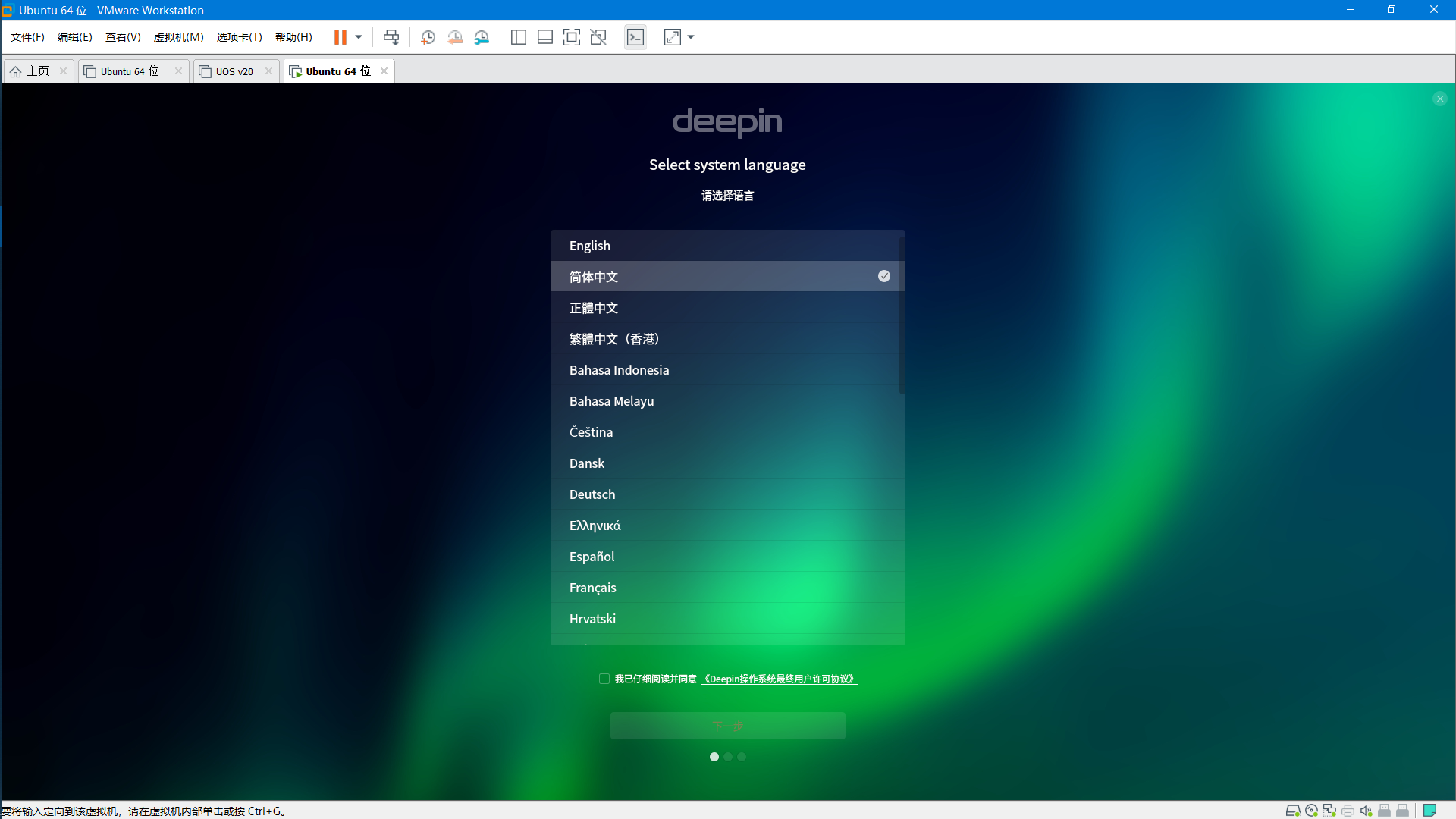Click the CD/DVD drive status icon
Screen dimensions: 1456x819
coord(1311,811)
